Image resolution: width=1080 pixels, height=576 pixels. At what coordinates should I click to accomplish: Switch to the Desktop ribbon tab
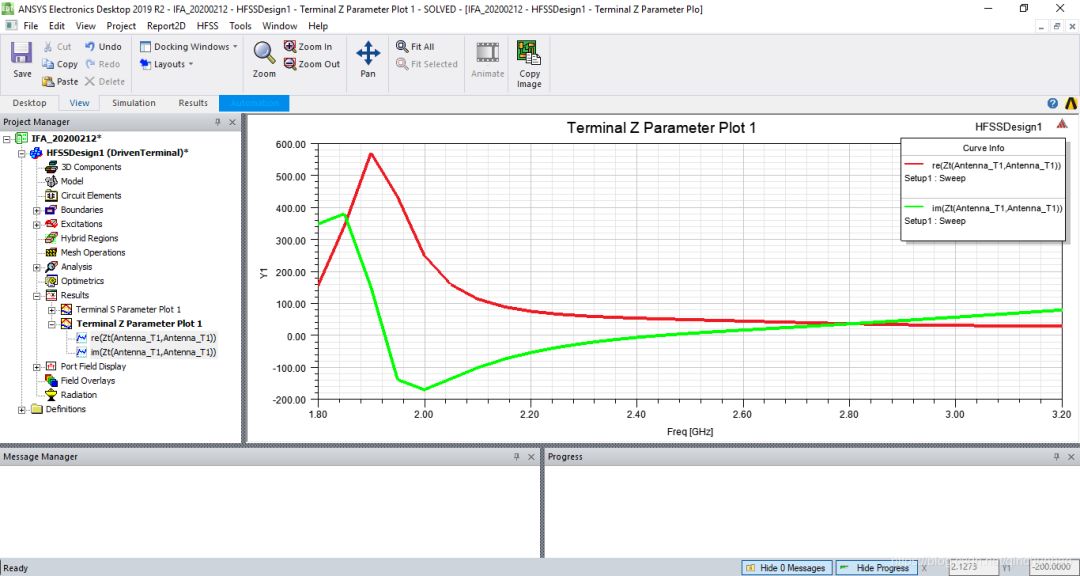pyautogui.click(x=30, y=103)
